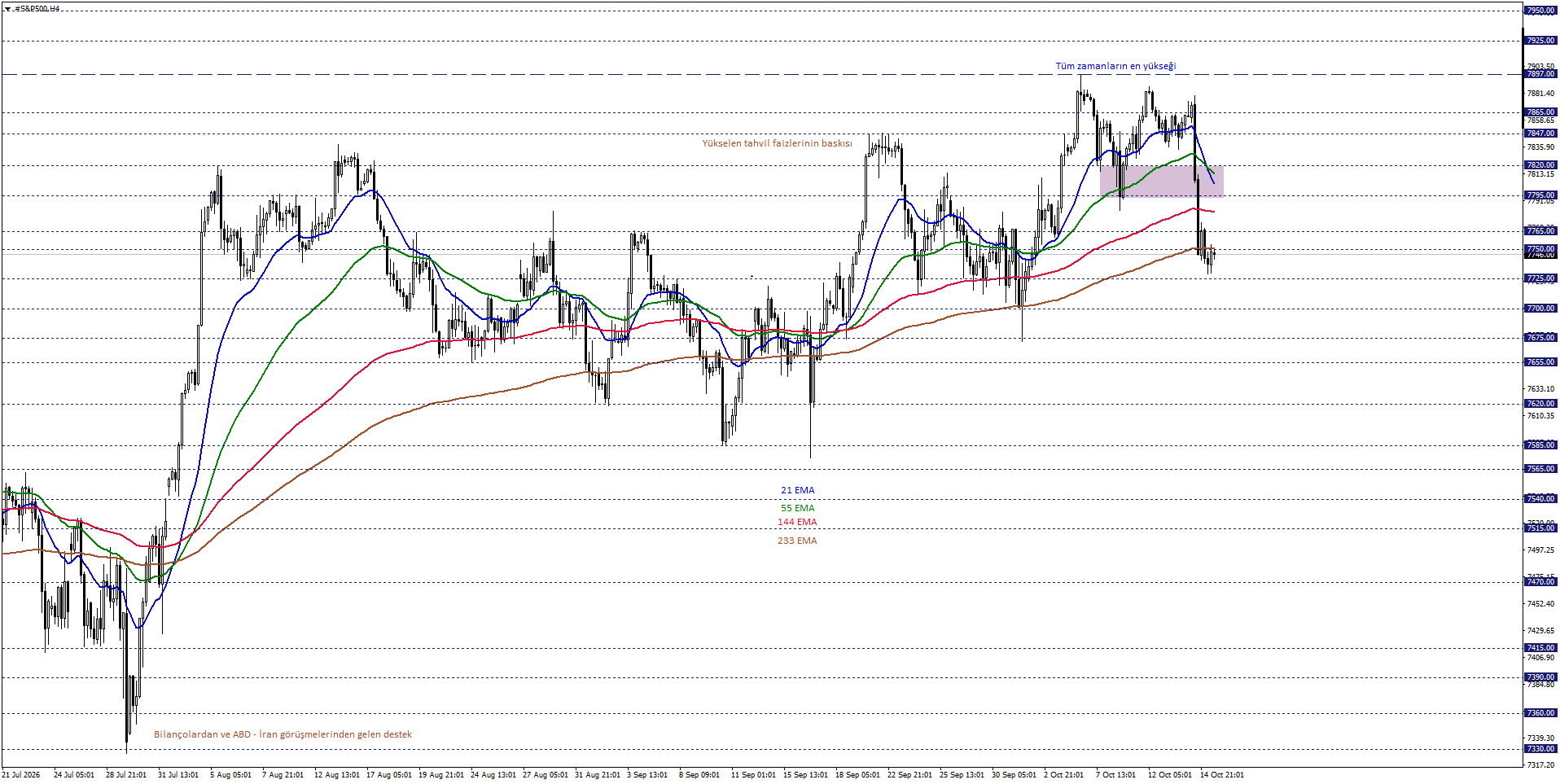Pick the 7675.00 price level tag
1560x784 pixels.
pyautogui.click(x=1540, y=338)
